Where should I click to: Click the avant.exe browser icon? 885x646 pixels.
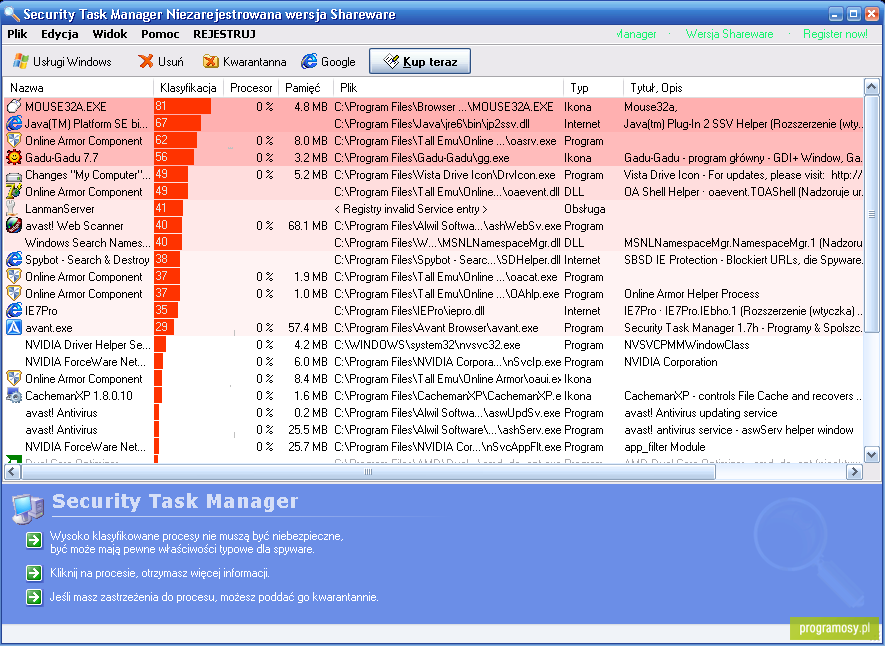coord(14,327)
